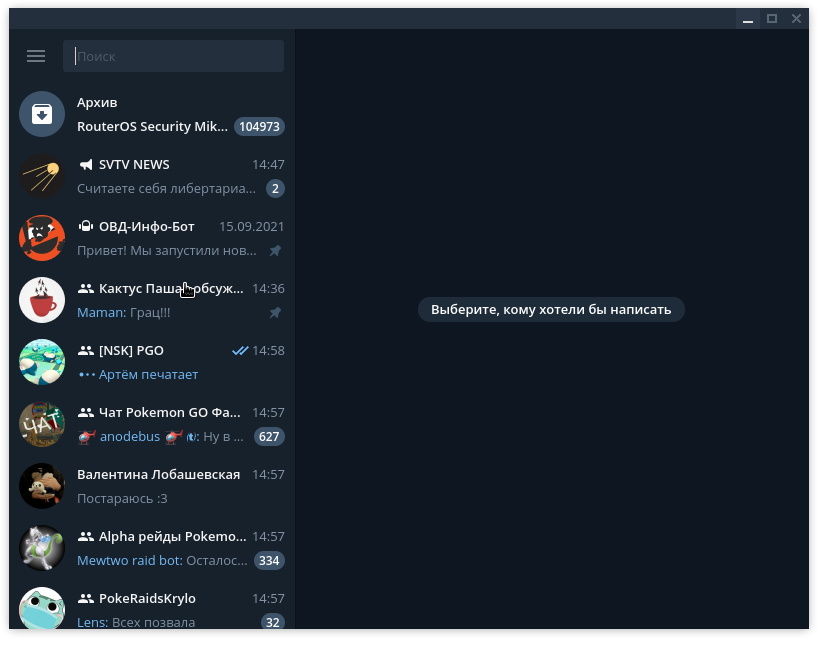
Task: Click the 104973 unread badge on Архив
Action: pyautogui.click(x=259, y=126)
